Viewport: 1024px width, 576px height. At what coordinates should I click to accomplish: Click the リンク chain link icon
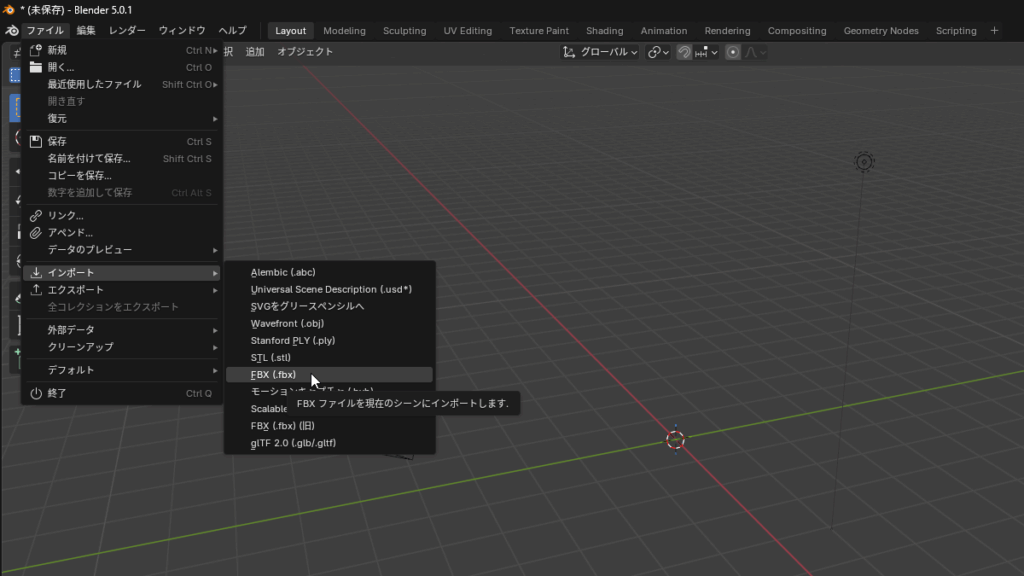(36, 216)
